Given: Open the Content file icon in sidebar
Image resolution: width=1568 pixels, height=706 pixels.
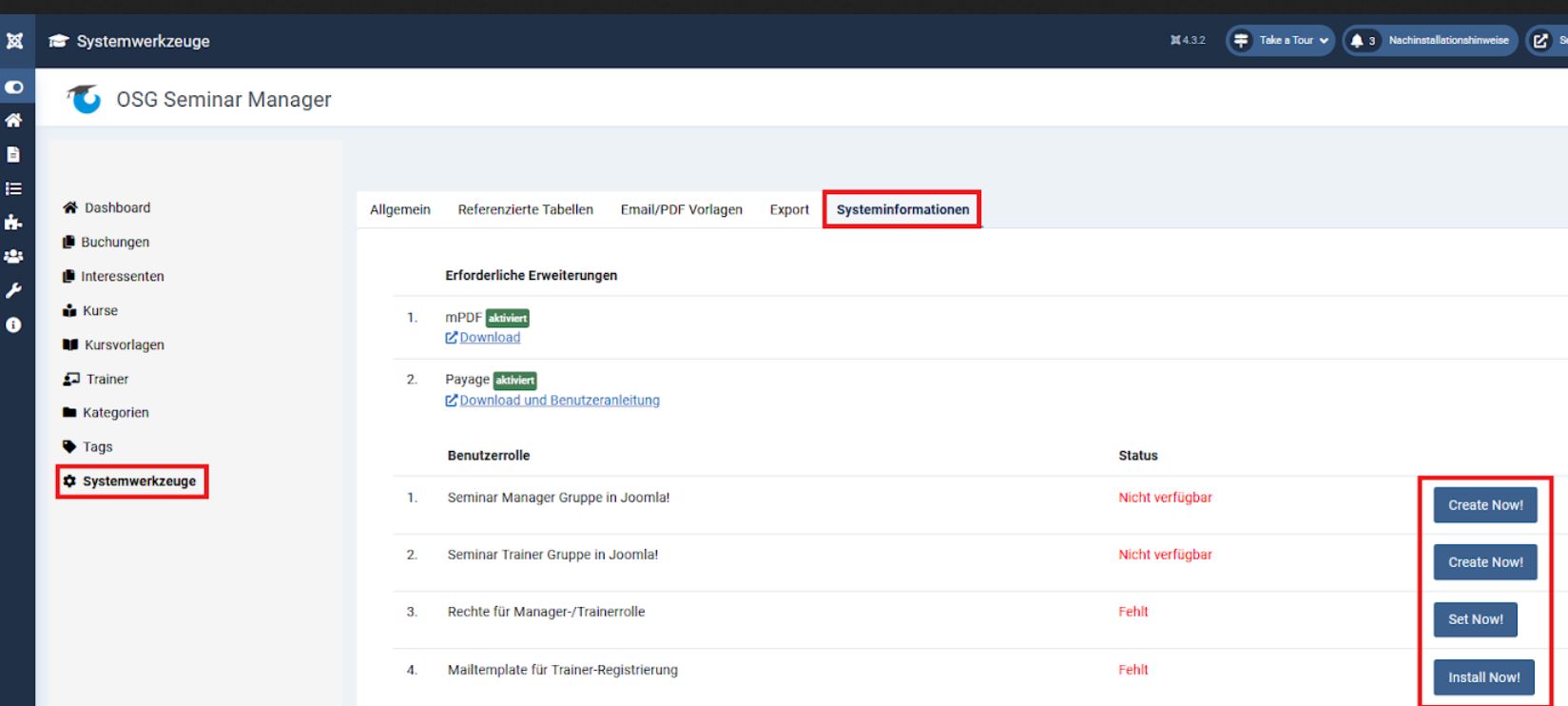Looking at the screenshot, I should (x=14, y=154).
